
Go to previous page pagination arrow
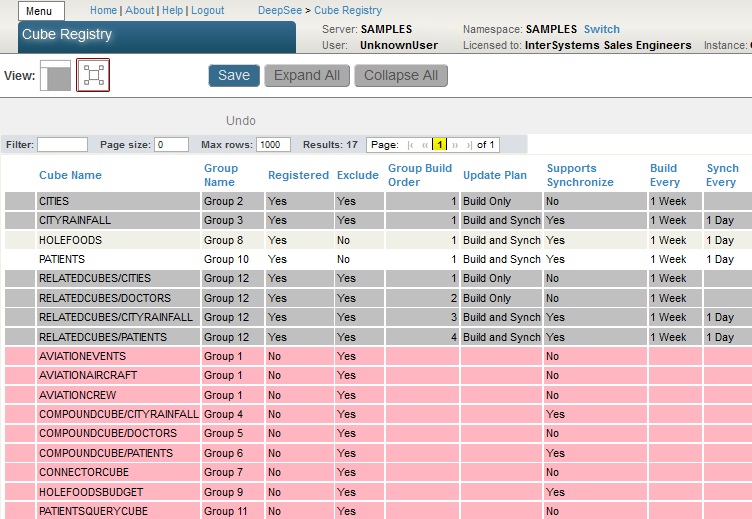(425, 145)
